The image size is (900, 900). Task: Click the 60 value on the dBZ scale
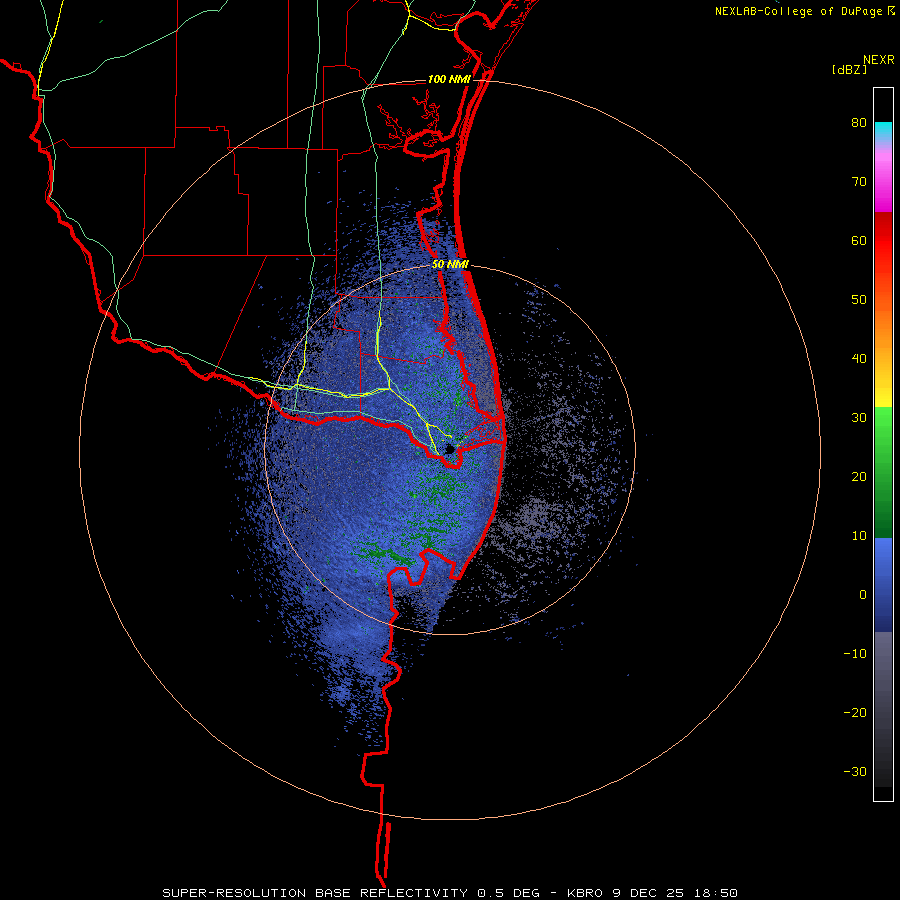(859, 240)
